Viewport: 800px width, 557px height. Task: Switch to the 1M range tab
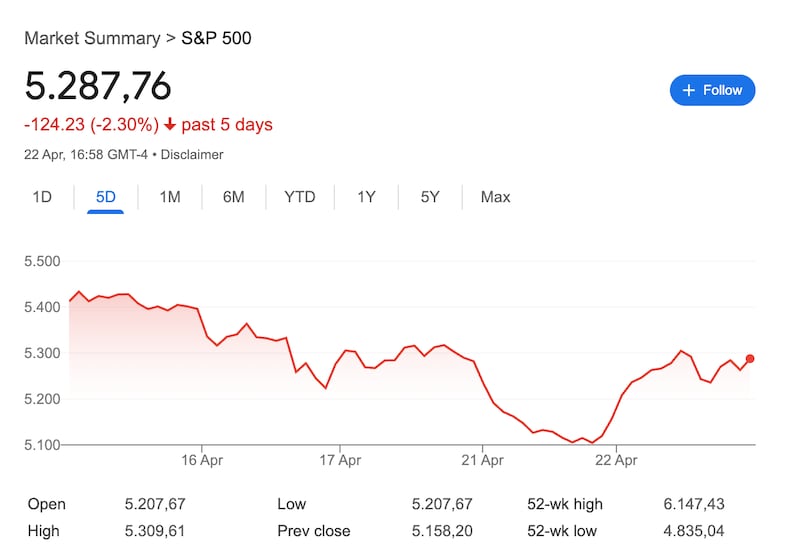(170, 197)
